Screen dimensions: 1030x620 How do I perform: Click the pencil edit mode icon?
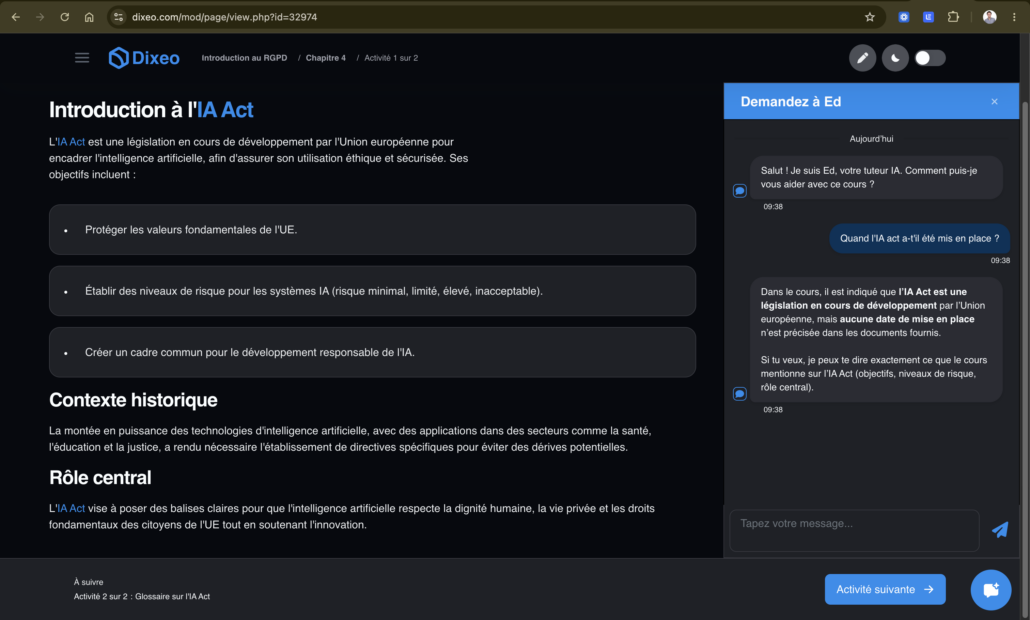tap(862, 58)
